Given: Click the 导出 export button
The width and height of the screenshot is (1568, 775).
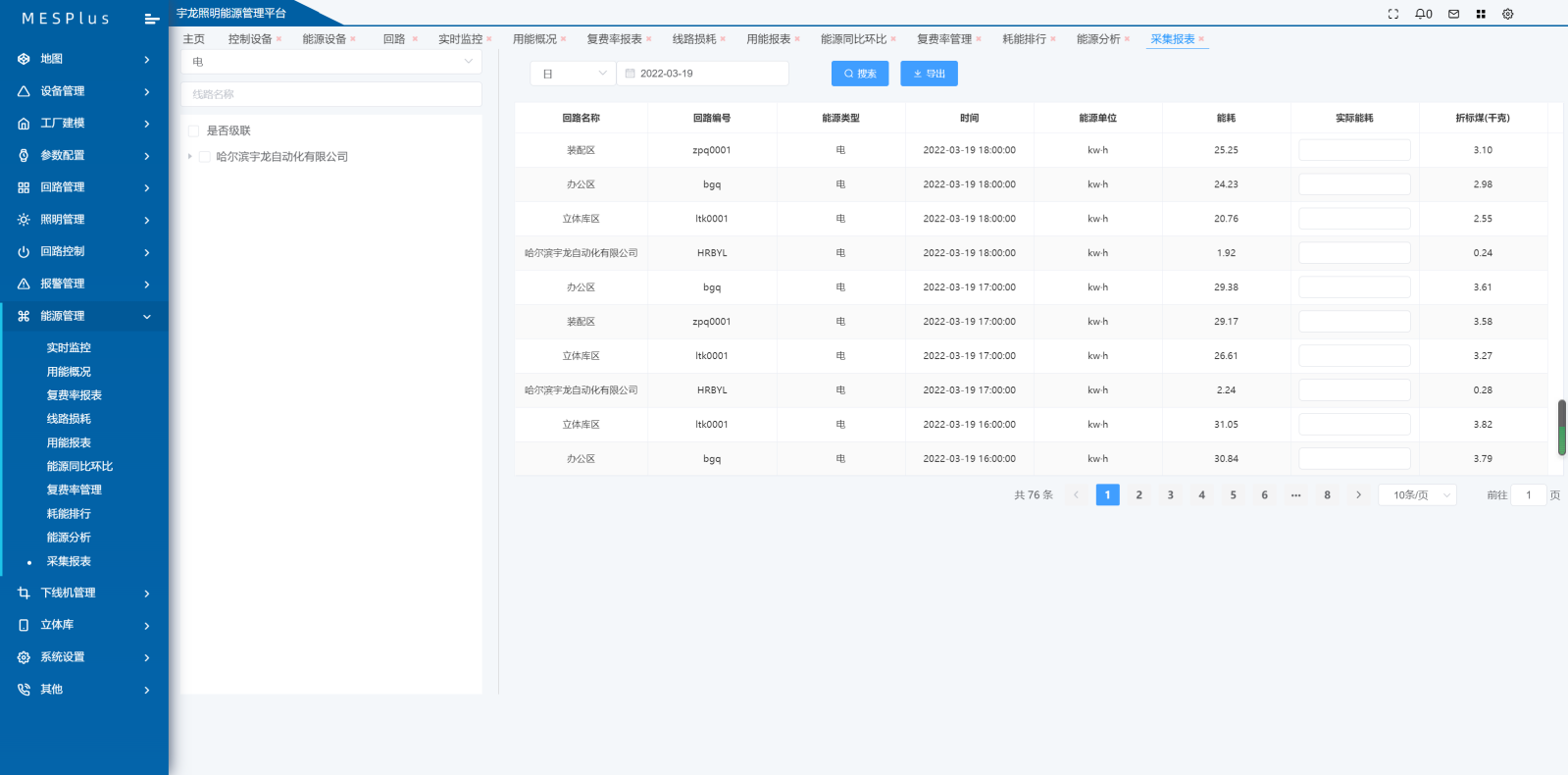Looking at the screenshot, I should tap(929, 74).
